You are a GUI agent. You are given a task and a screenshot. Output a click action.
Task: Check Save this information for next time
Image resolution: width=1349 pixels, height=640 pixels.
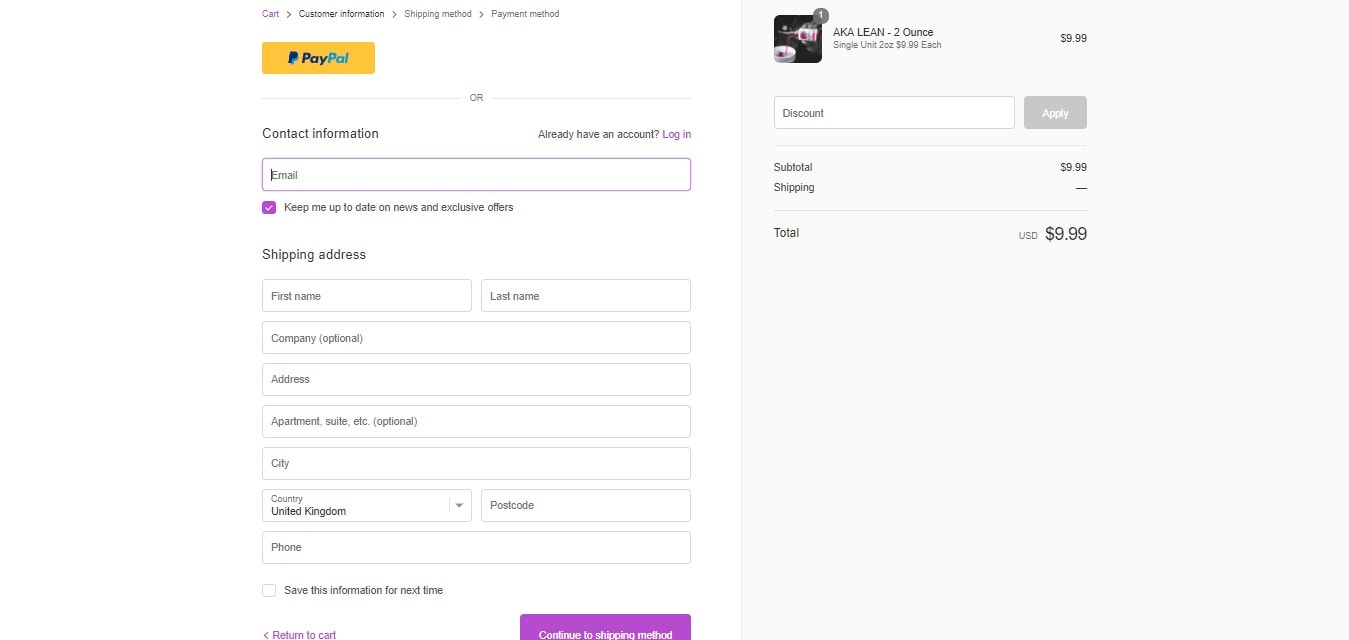point(269,591)
